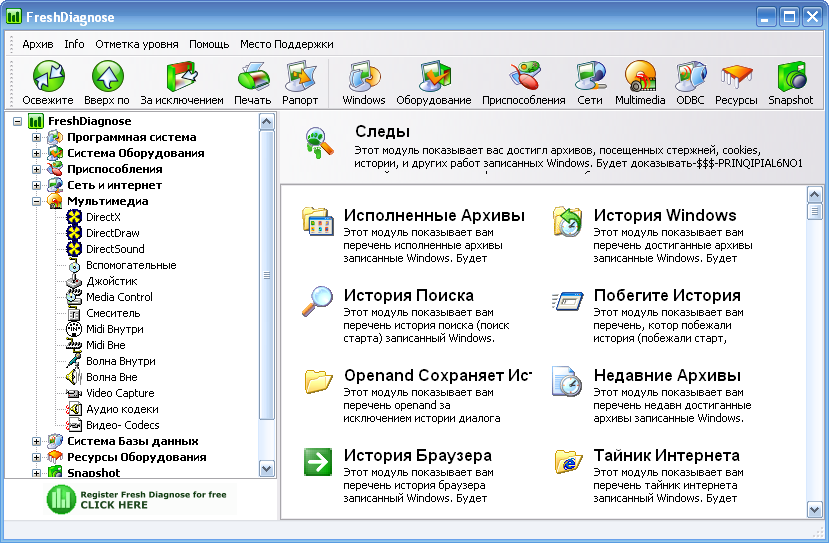Viewport: 829px width, 543px height.
Task: Select DirectSound tree item
Action: point(115,249)
